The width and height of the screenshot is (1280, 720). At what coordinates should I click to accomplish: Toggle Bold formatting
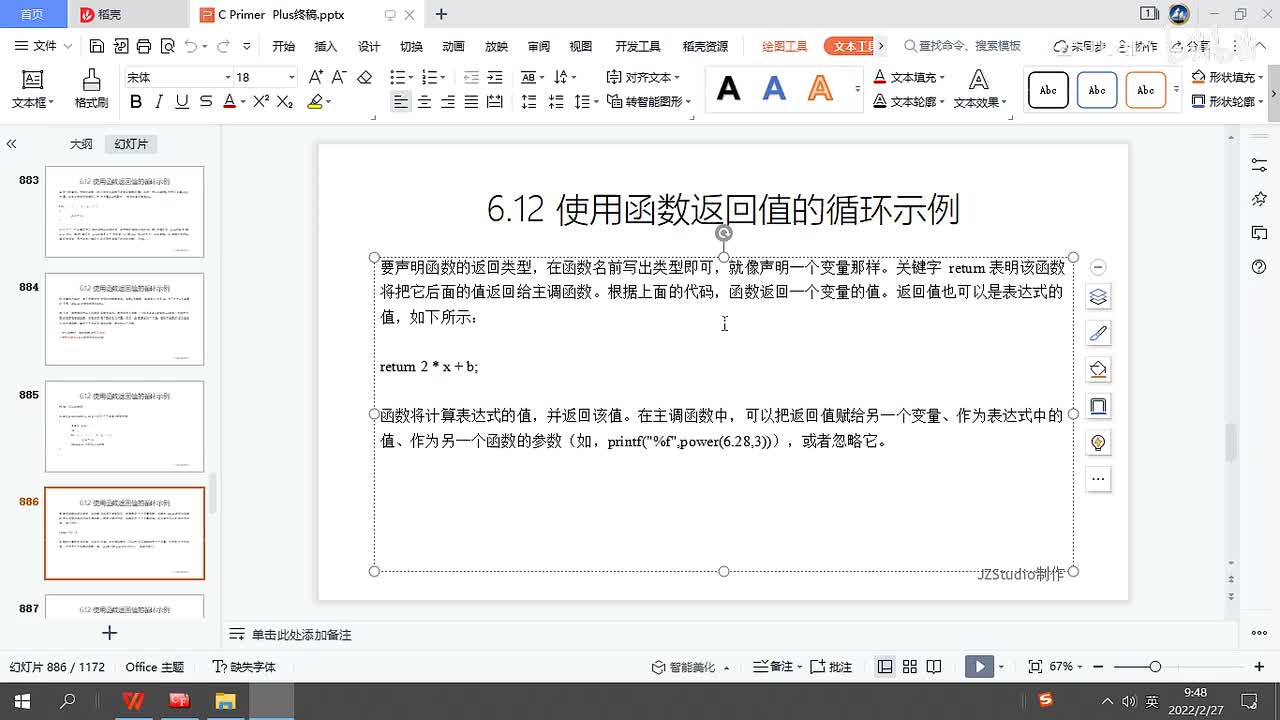tap(136, 101)
